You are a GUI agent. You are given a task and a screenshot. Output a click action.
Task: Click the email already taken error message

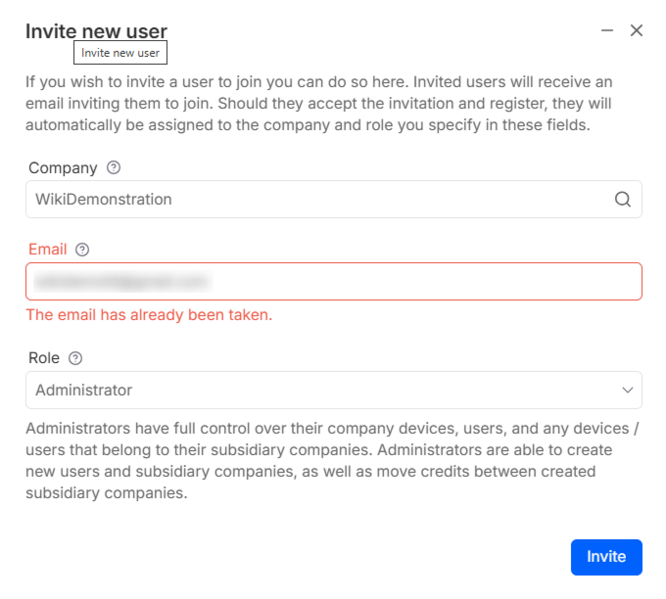(149, 314)
